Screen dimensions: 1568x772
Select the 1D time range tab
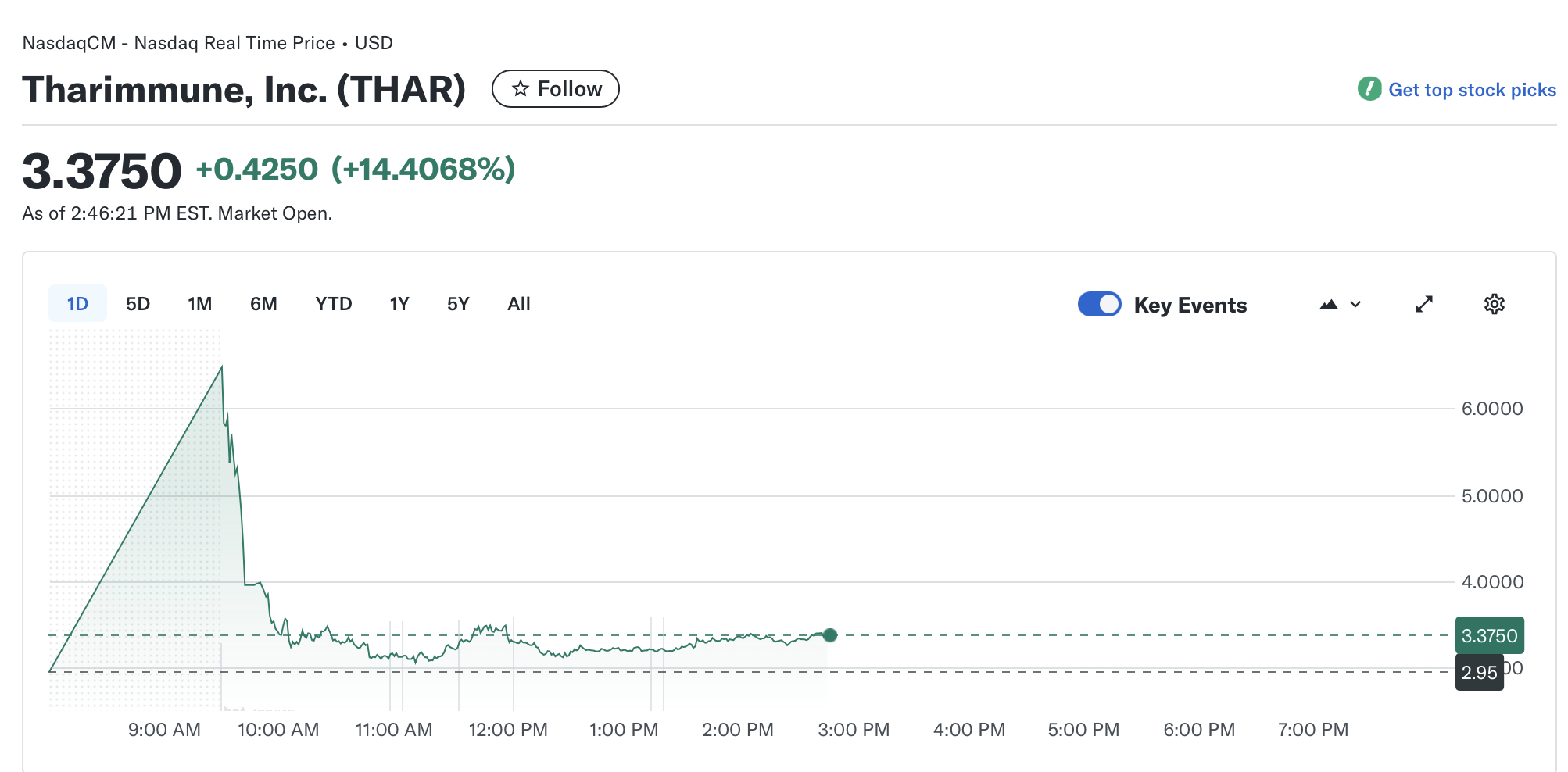(x=77, y=304)
